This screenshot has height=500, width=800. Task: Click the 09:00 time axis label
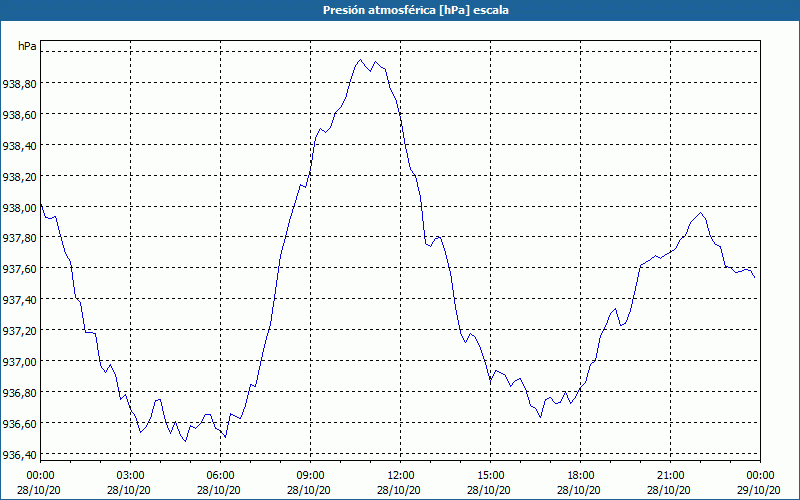coord(310,476)
